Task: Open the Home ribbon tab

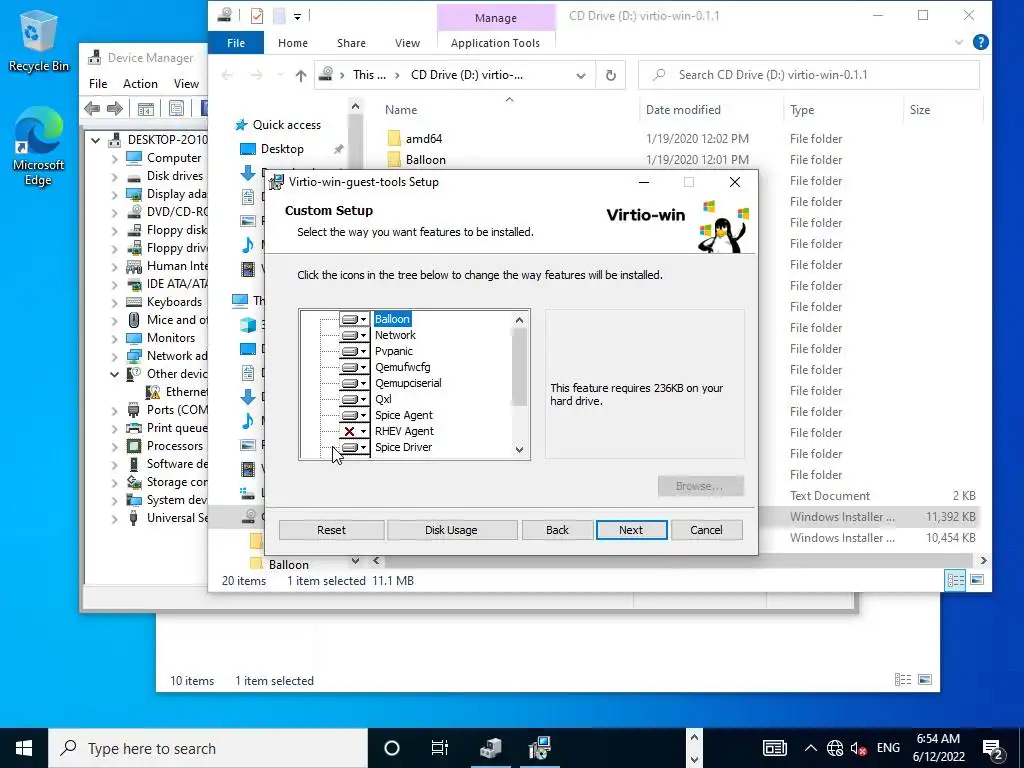Action: (293, 43)
